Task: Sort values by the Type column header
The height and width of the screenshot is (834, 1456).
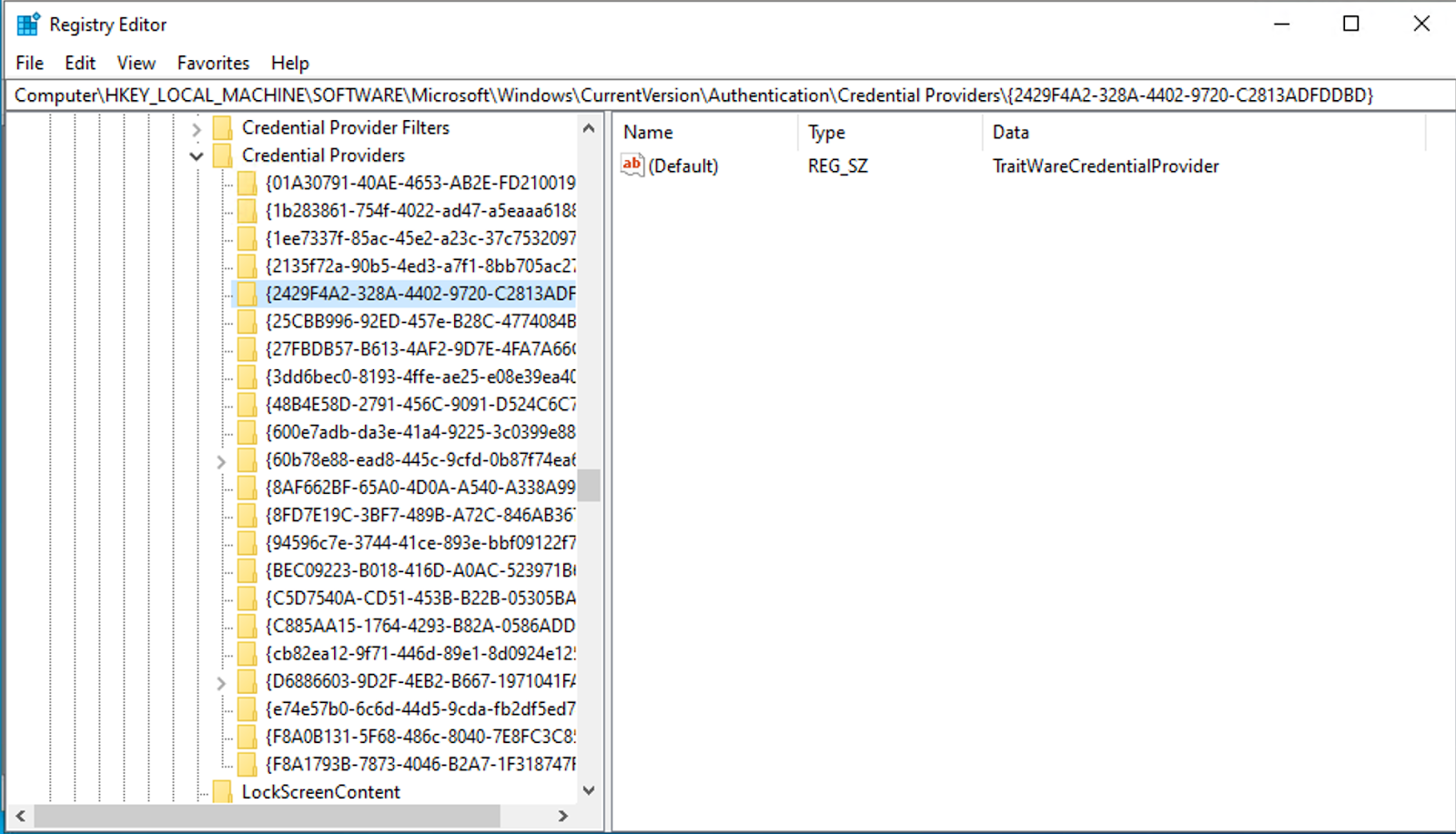Action: tap(890, 133)
